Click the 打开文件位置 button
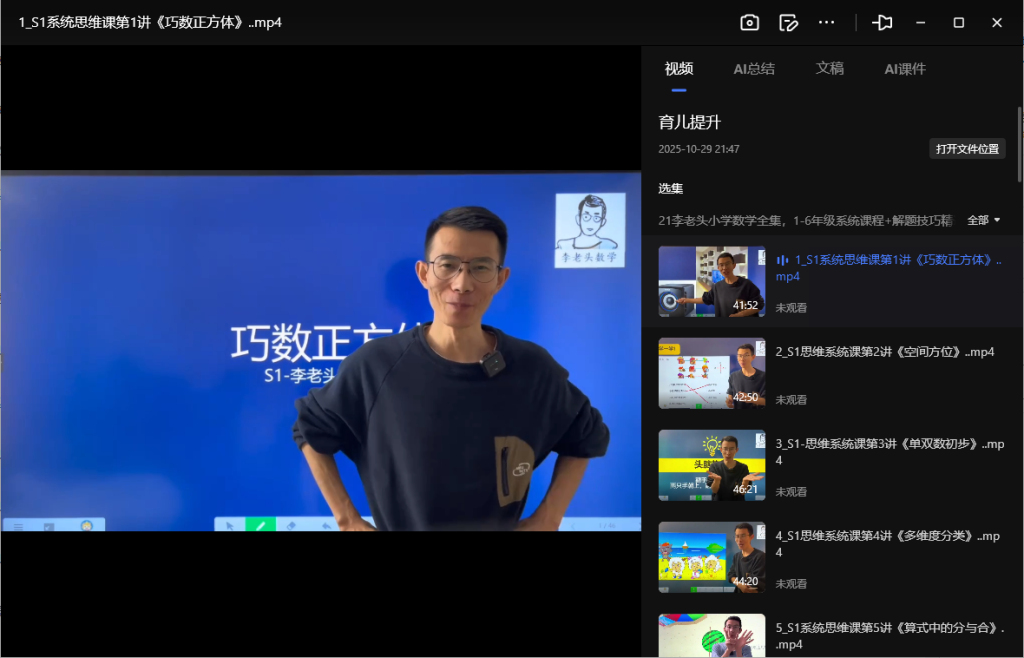 966,148
